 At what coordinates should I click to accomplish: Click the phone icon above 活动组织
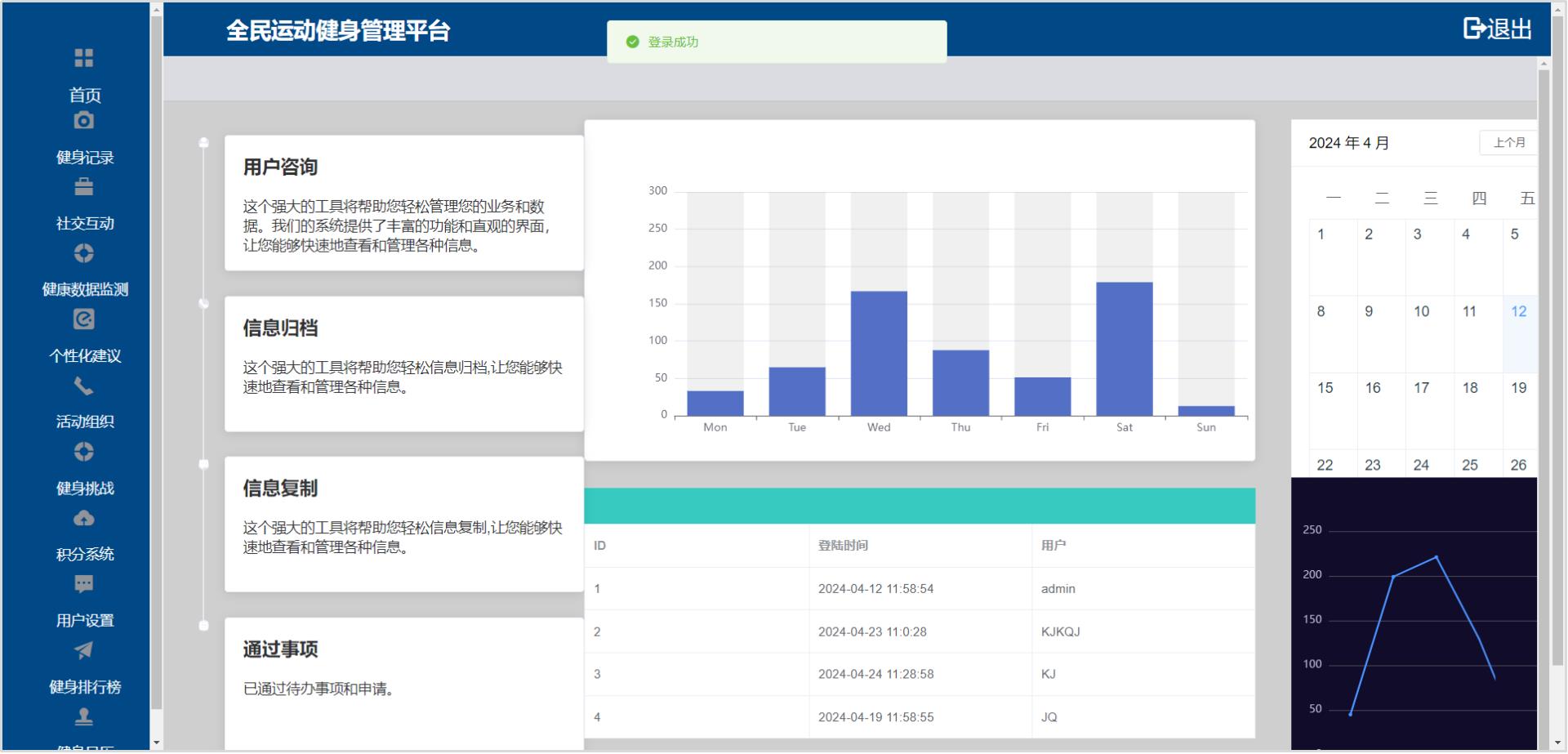coord(84,386)
